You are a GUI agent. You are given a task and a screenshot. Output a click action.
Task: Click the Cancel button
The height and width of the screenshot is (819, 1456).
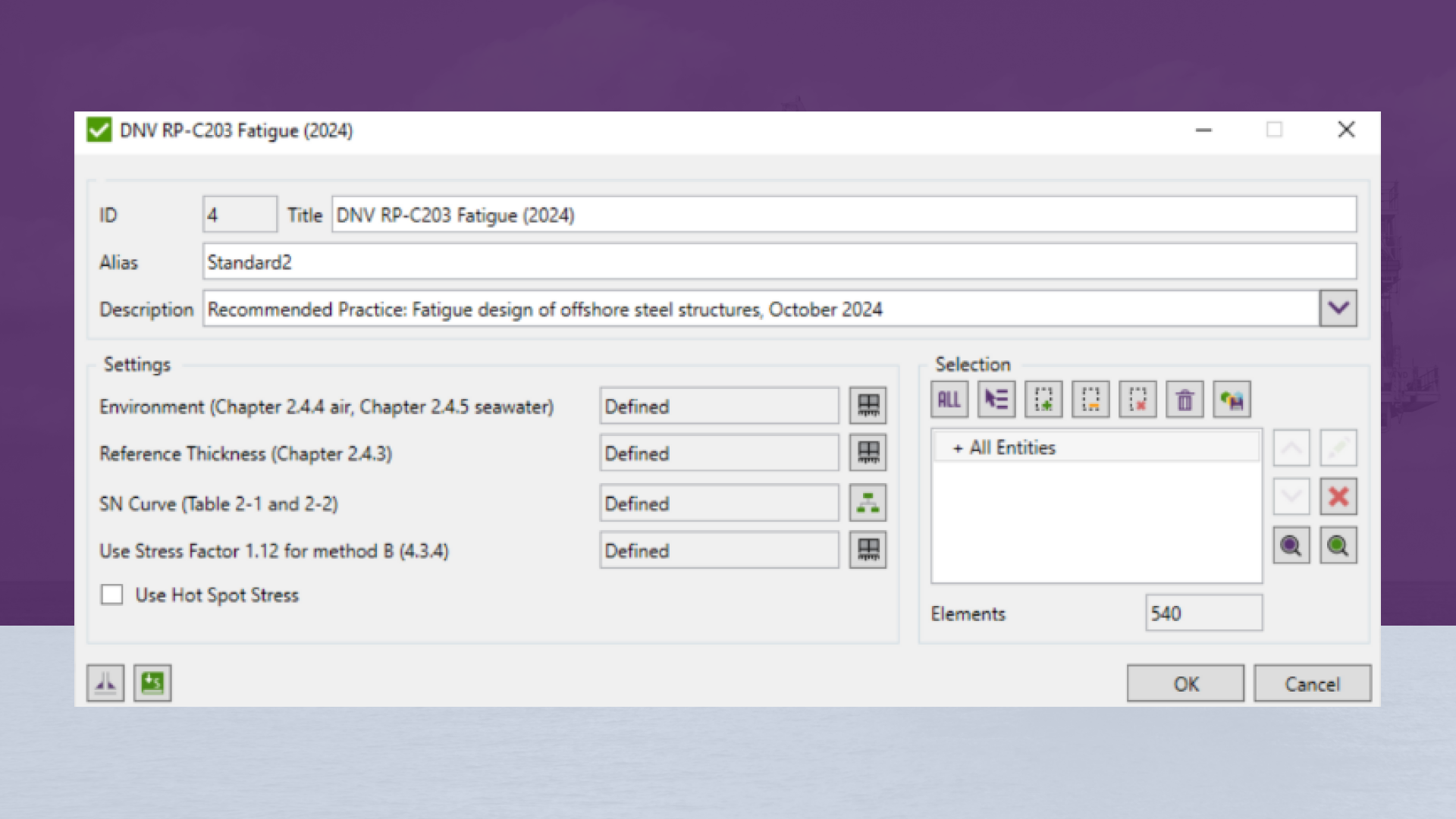(x=1313, y=683)
